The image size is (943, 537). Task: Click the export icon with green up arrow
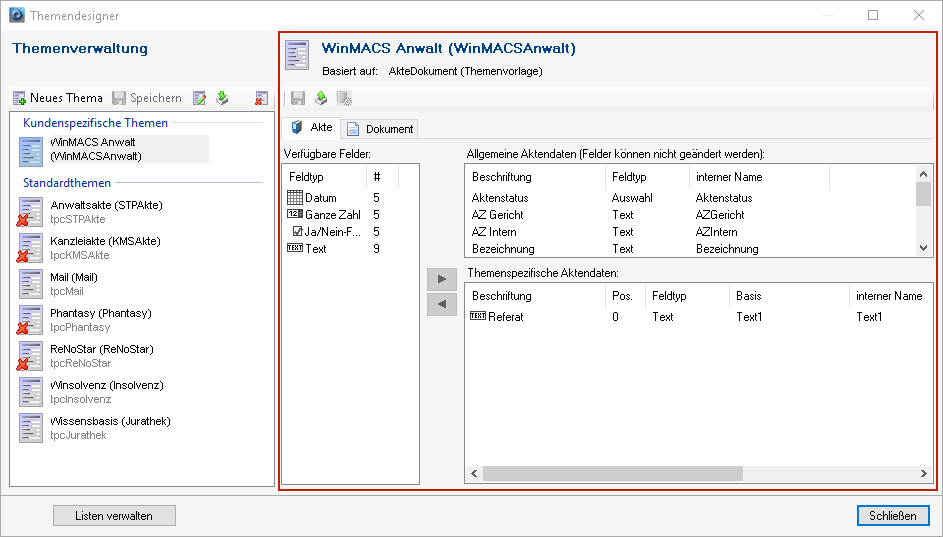coord(321,98)
